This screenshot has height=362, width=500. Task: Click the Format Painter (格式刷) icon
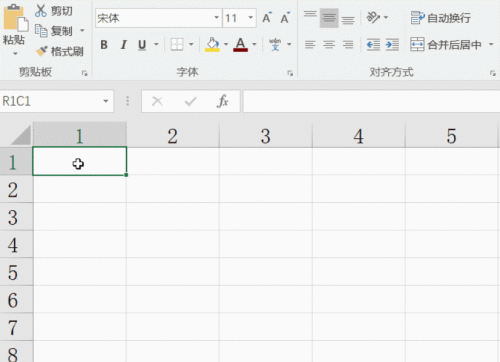pyautogui.click(x=41, y=51)
